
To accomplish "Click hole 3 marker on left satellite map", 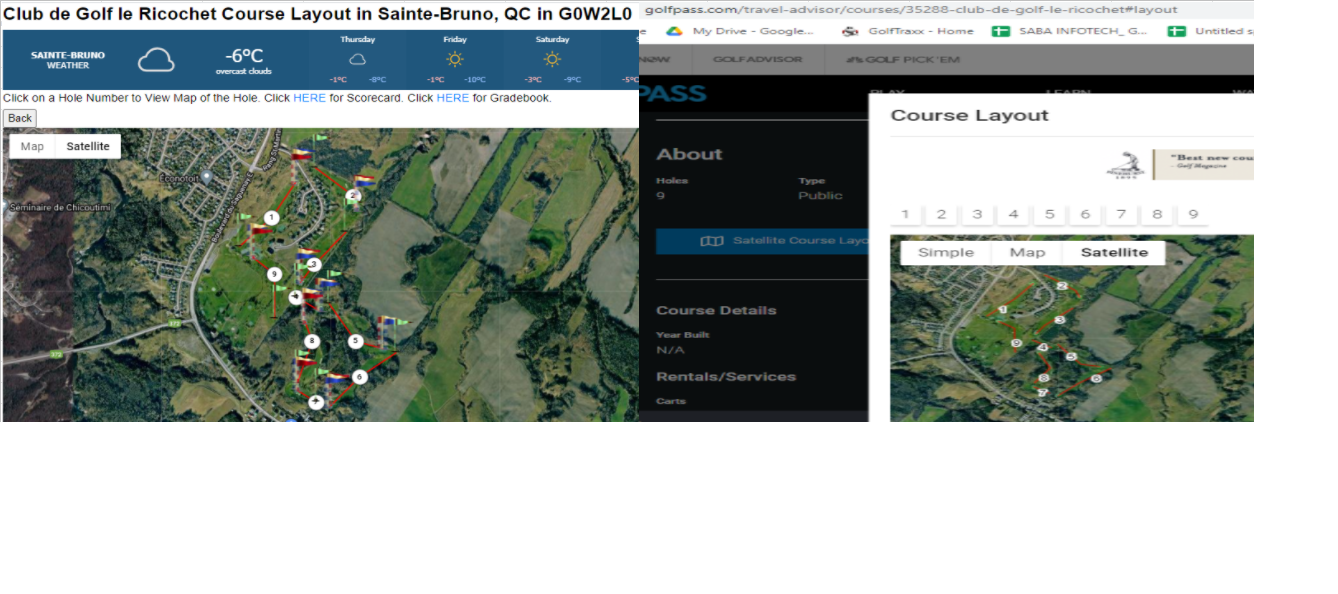I will pos(314,265).
